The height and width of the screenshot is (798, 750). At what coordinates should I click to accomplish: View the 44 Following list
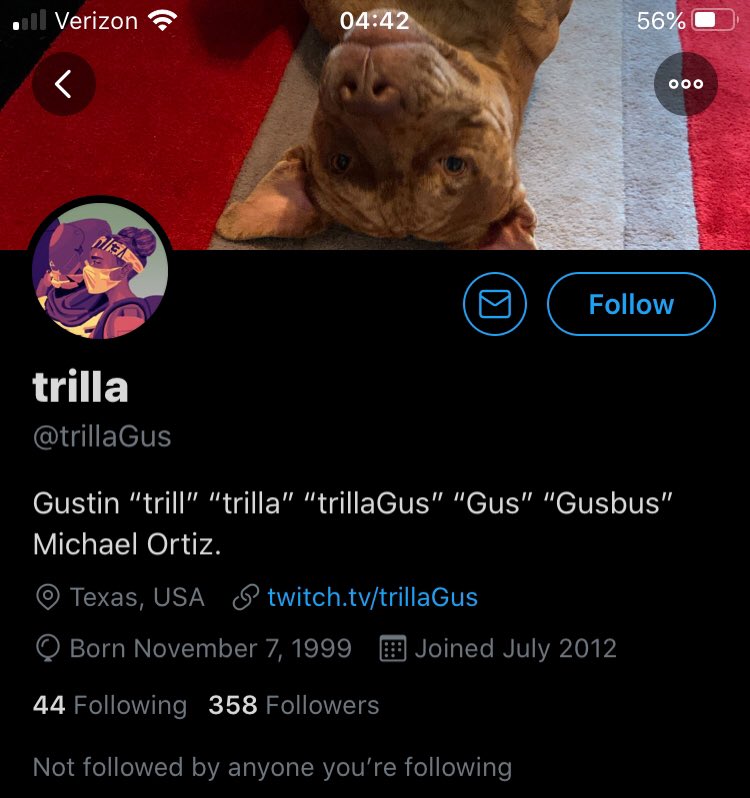(x=110, y=705)
